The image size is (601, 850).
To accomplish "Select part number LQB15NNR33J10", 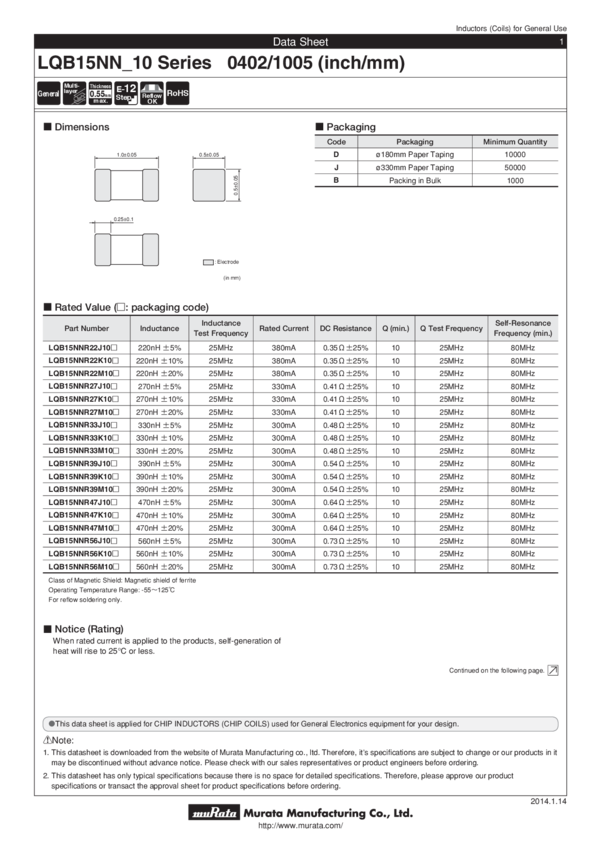I will 82,425.
